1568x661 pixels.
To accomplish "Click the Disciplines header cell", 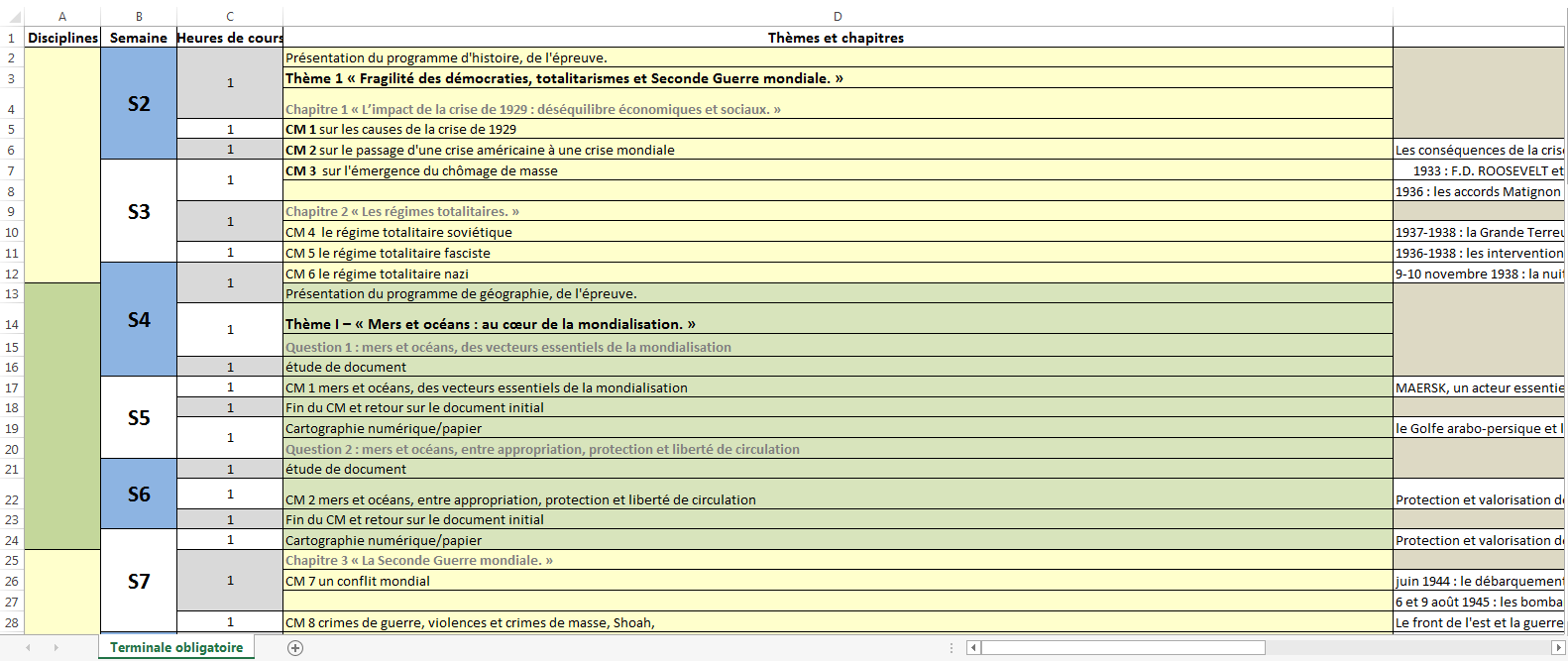I will [62, 38].
